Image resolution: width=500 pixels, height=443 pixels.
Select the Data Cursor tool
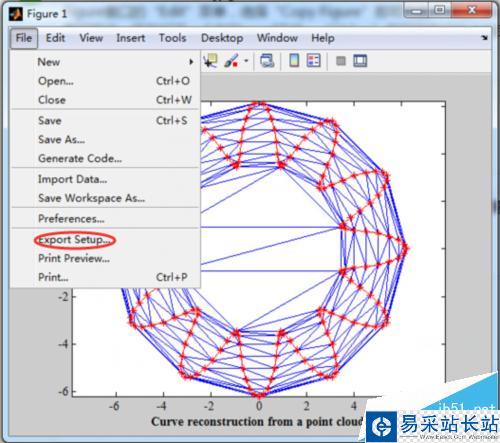coord(210,61)
